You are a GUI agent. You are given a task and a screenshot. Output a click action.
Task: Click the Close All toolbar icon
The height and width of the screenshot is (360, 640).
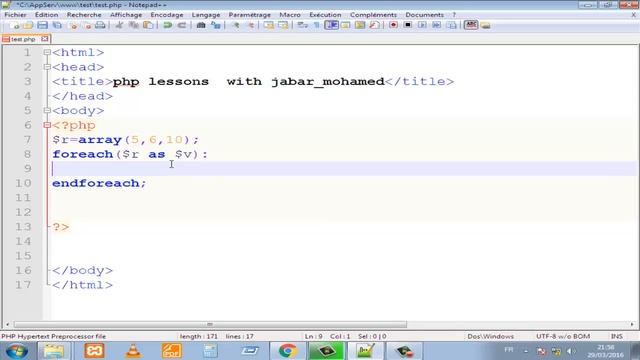tap(87, 25)
